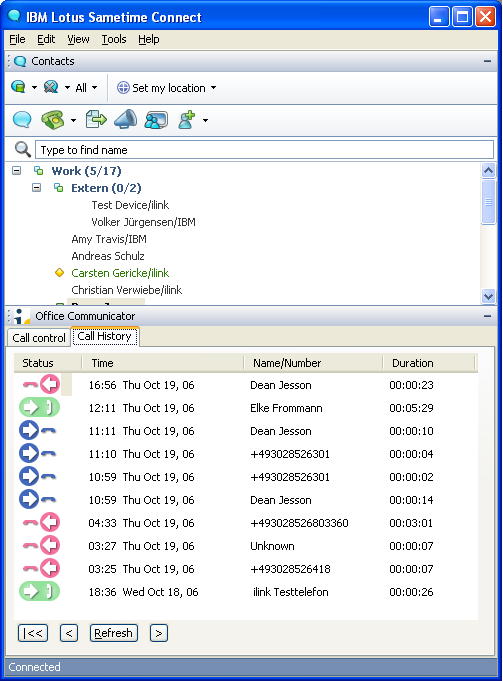This screenshot has height=681, width=503.
Task: Click the Connected status bar text
Action: coord(34,667)
